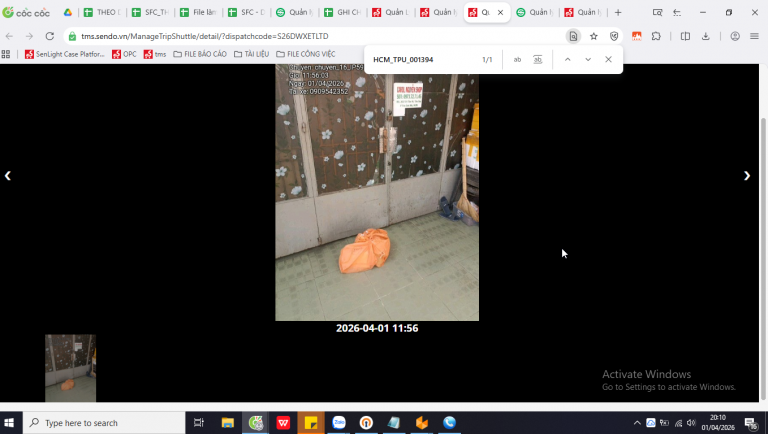Select the door photo thumbnail
The image size is (768, 434).
(x=71, y=368)
